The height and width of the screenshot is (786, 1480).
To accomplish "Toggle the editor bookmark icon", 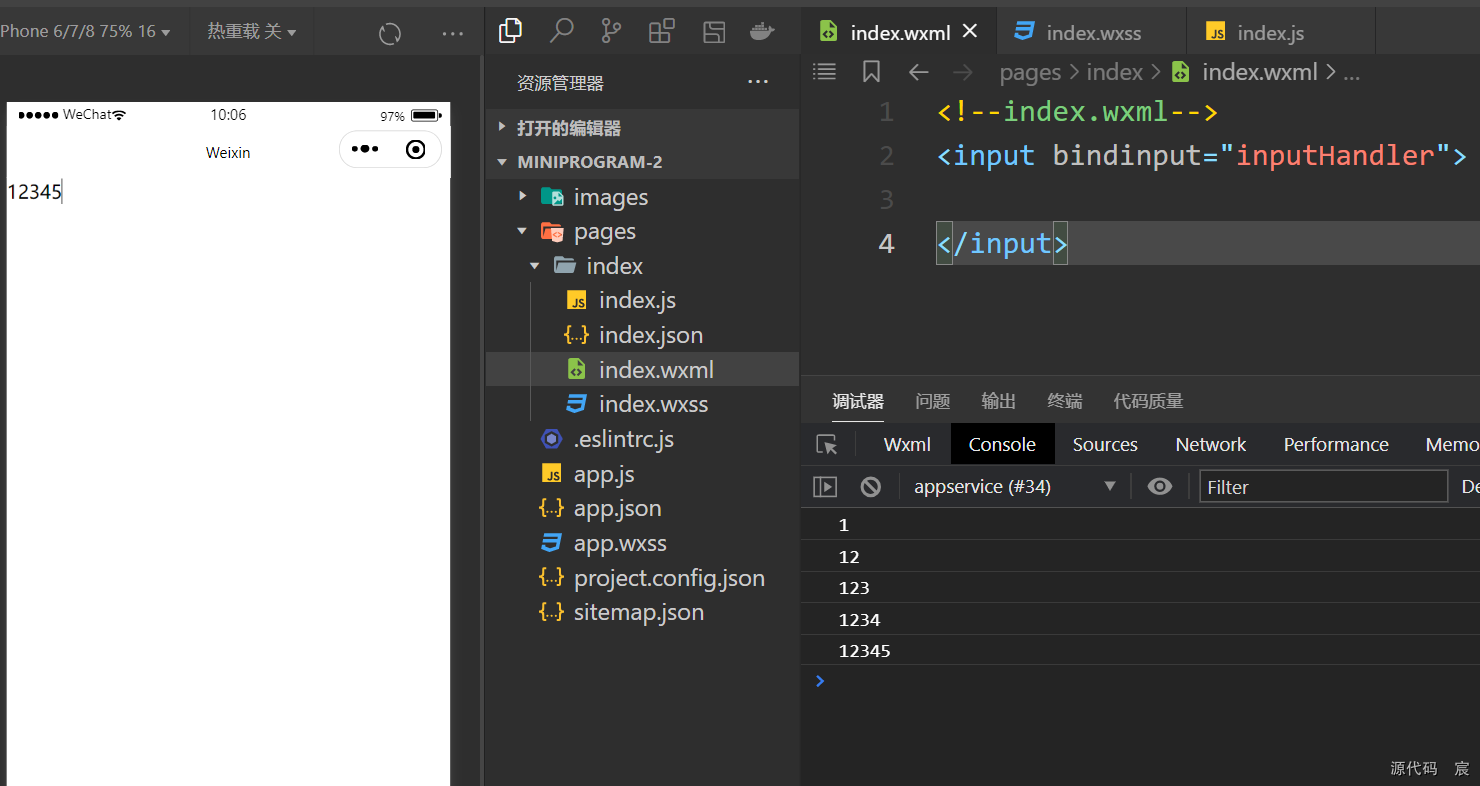I will (871, 71).
